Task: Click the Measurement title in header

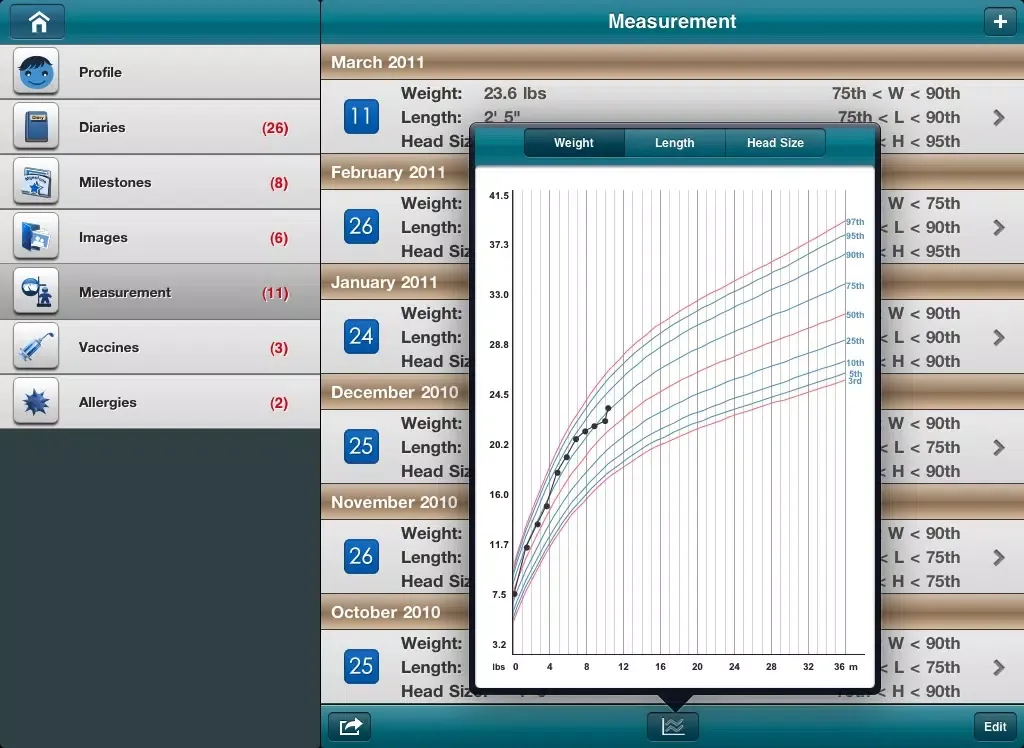Action: pyautogui.click(x=672, y=22)
